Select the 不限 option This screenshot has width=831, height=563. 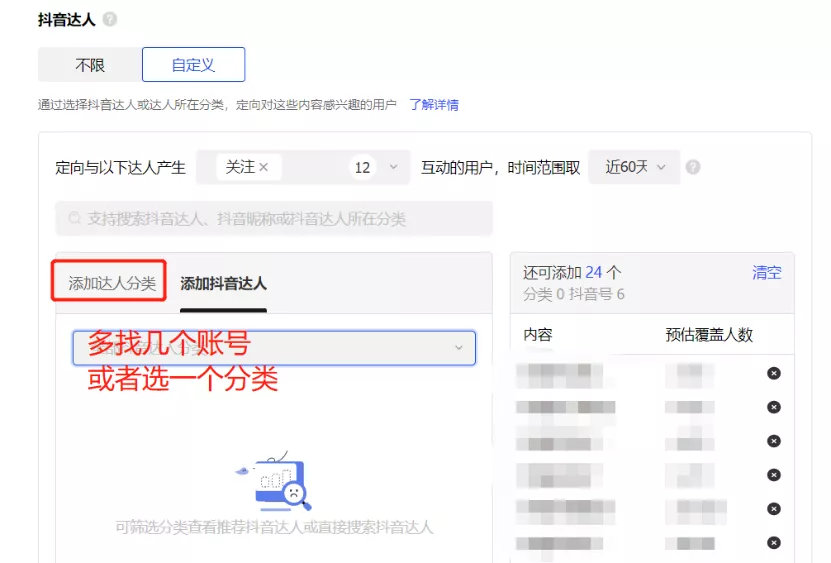90,65
